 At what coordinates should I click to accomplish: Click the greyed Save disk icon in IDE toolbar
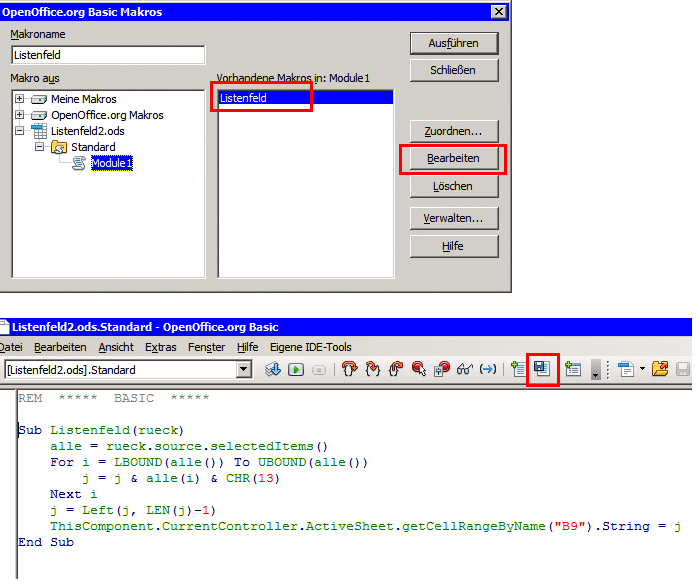pos(683,369)
